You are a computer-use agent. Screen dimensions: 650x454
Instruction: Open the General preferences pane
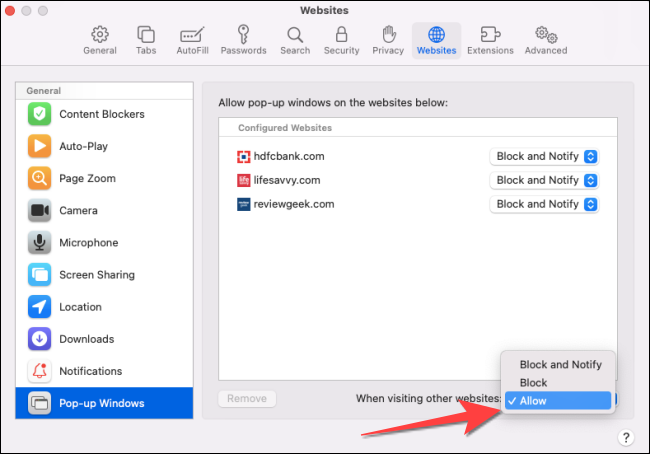coord(100,40)
